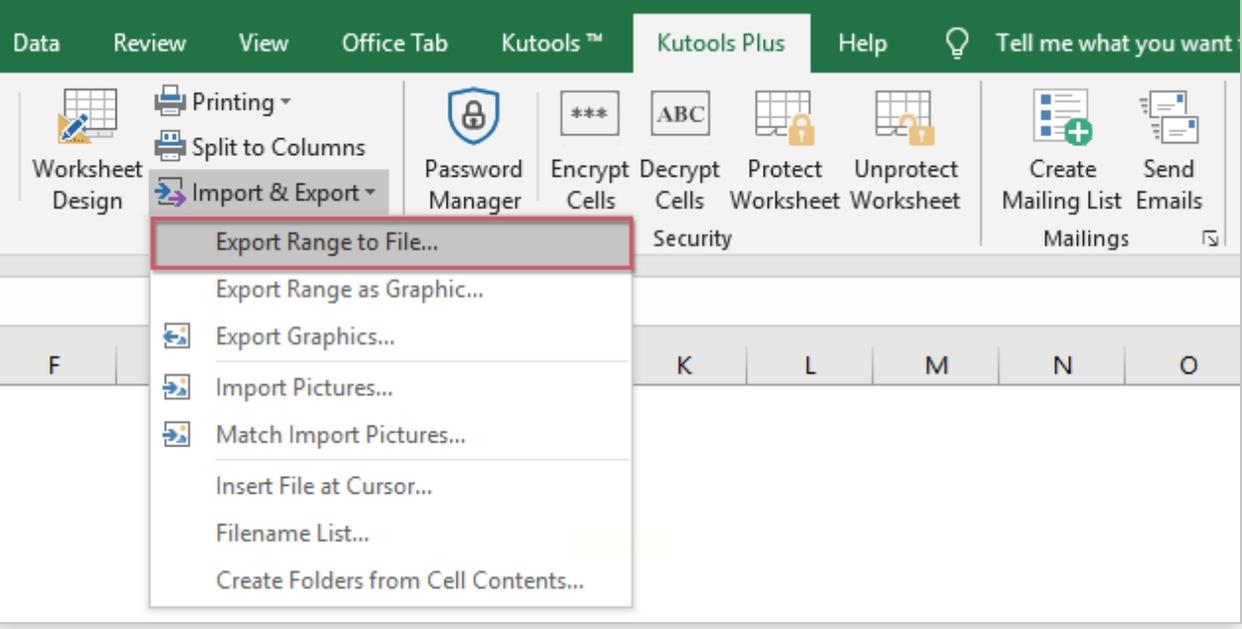Open the View tab
This screenshot has width=1242, height=629.
click(264, 43)
